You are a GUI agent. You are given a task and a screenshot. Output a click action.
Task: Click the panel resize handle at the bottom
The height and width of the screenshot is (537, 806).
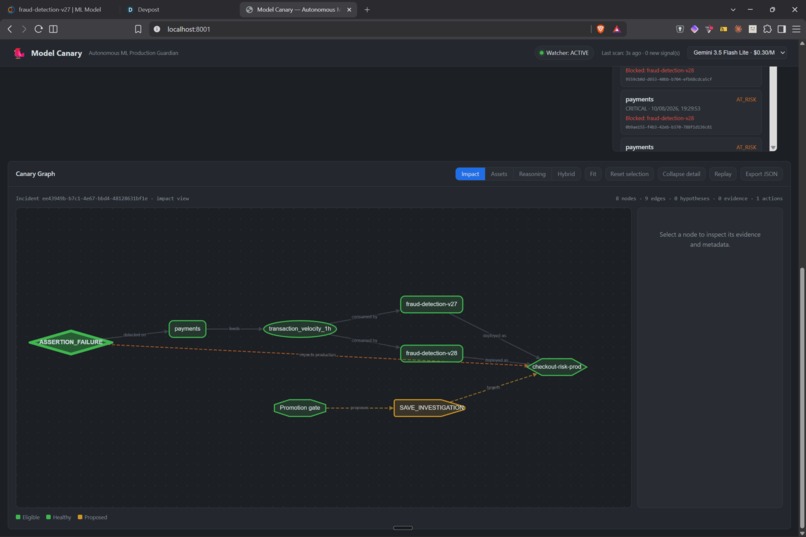(403, 528)
